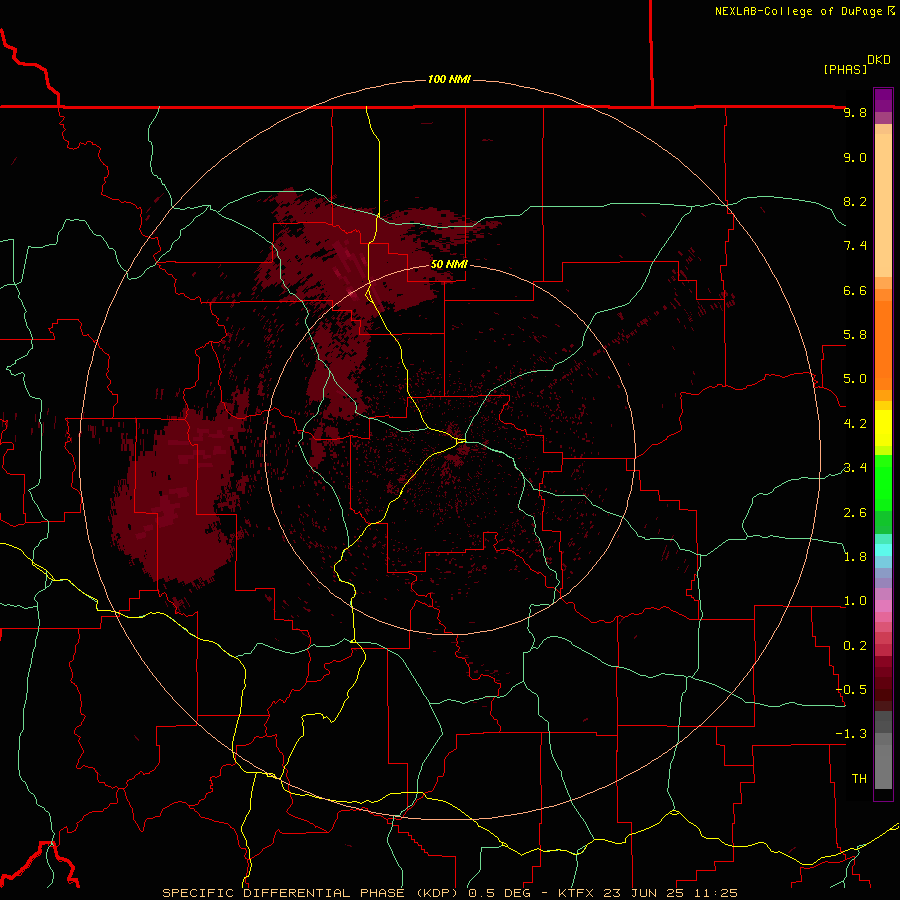
Task: Click the 50 NMI range ring label
Action: (x=449, y=264)
